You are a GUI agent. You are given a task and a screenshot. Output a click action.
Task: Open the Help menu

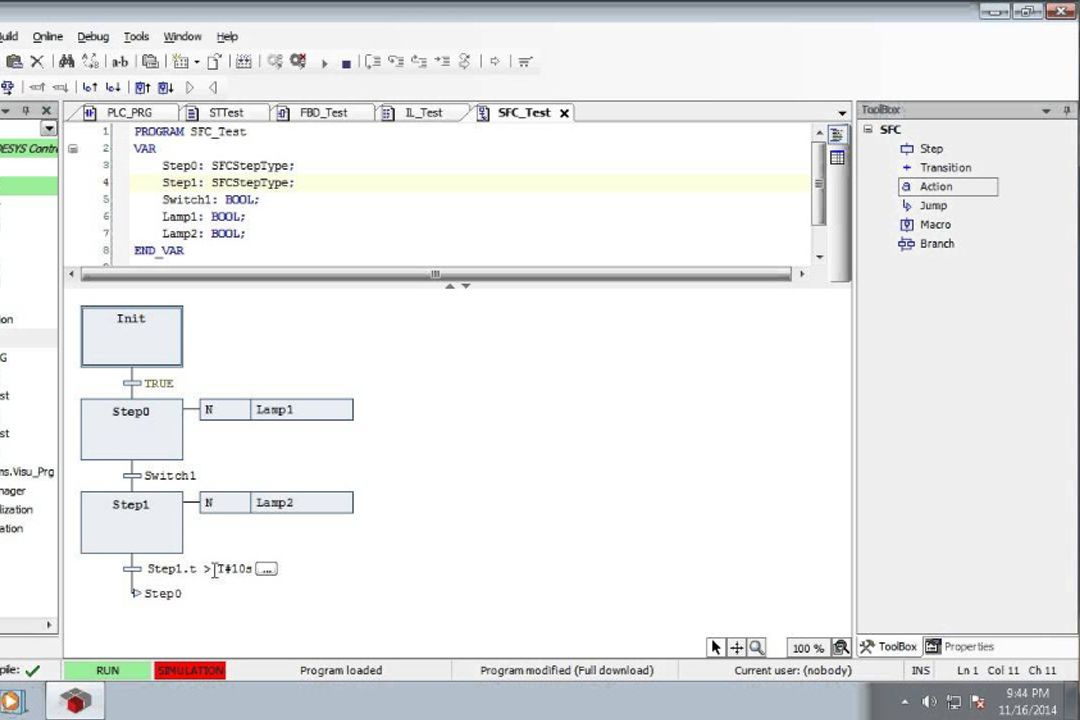point(227,37)
